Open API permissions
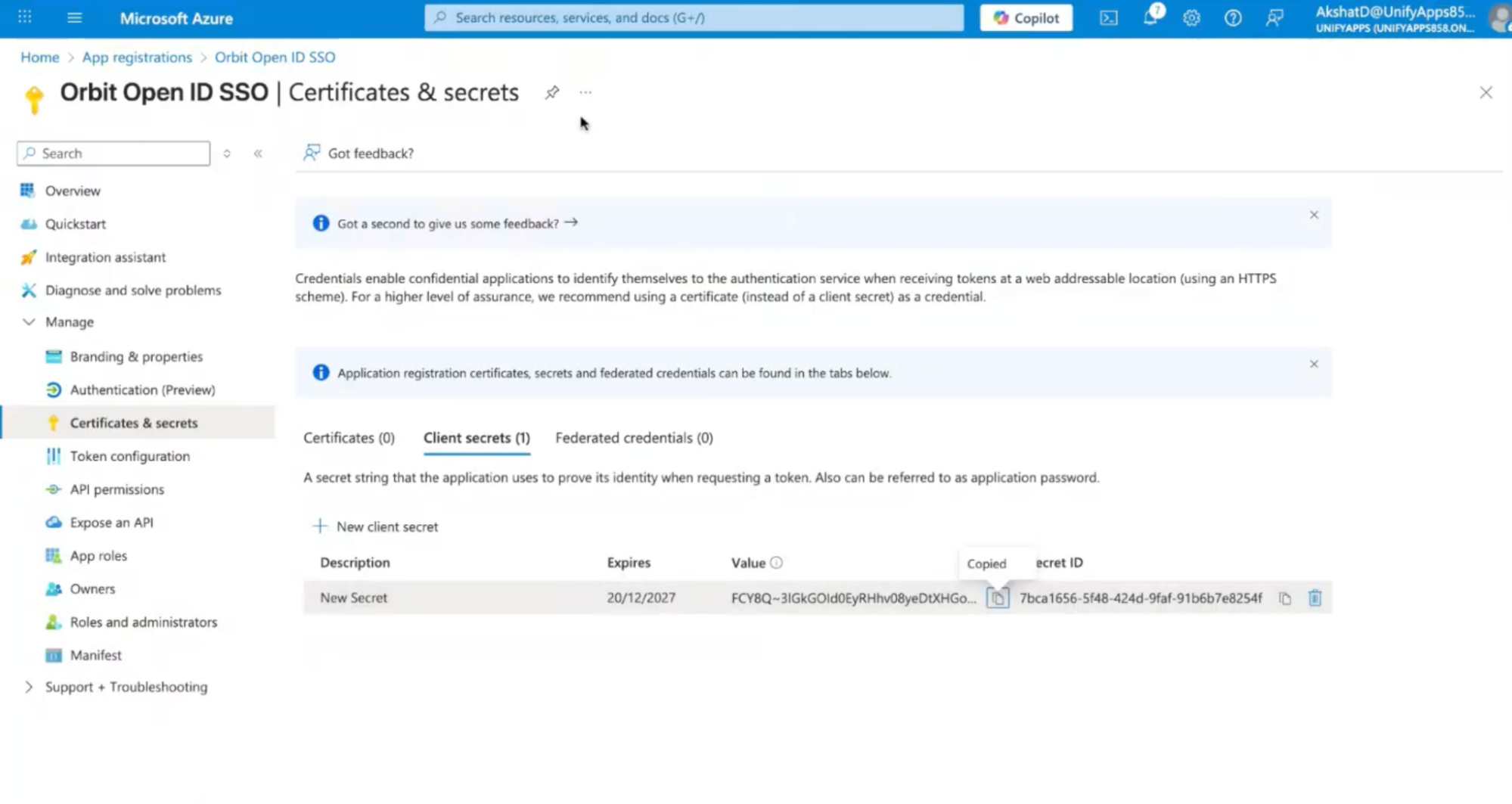1512x804 pixels. pos(117,489)
